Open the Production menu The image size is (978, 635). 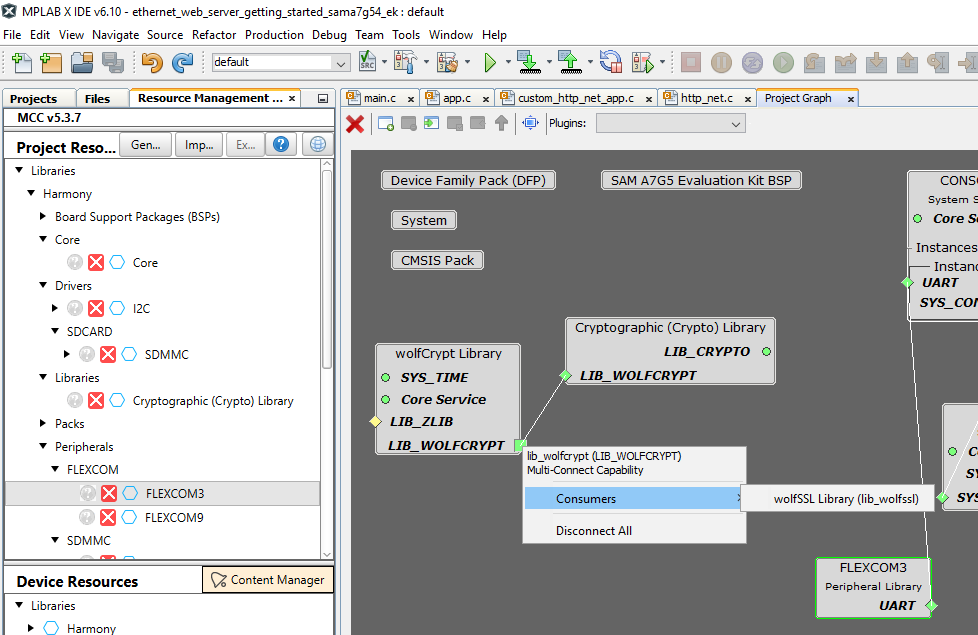point(274,35)
